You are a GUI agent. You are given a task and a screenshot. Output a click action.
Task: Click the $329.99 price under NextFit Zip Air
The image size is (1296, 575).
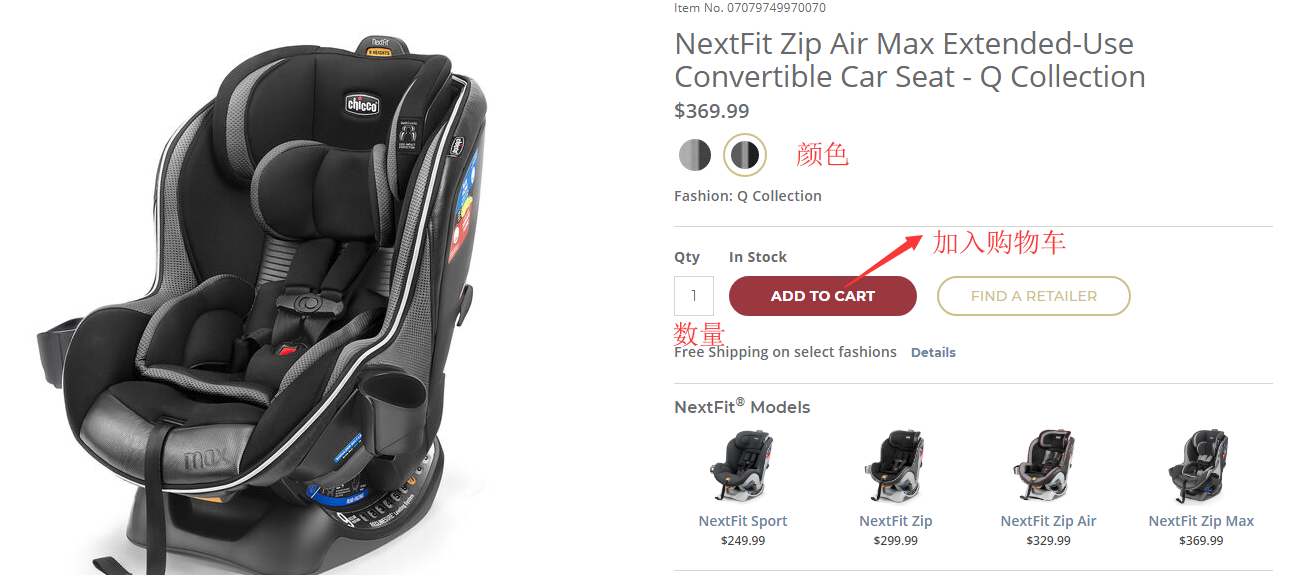(1048, 541)
